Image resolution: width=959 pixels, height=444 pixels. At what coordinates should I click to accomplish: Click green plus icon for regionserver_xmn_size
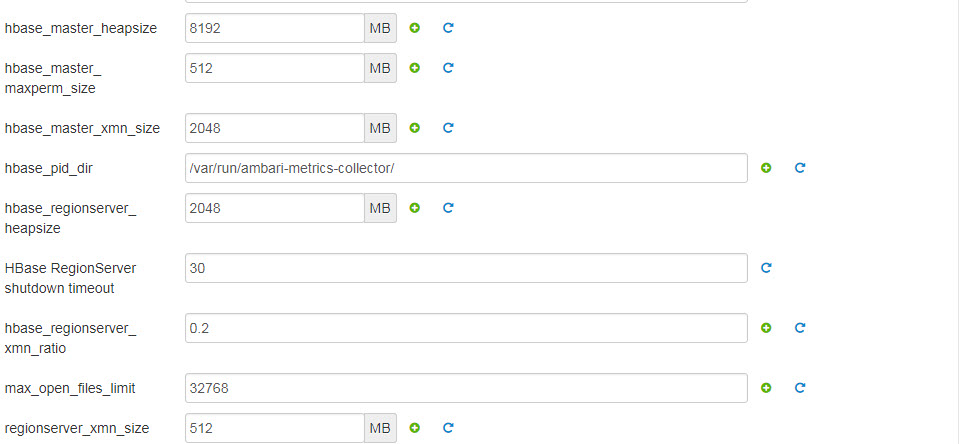pyautogui.click(x=415, y=427)
